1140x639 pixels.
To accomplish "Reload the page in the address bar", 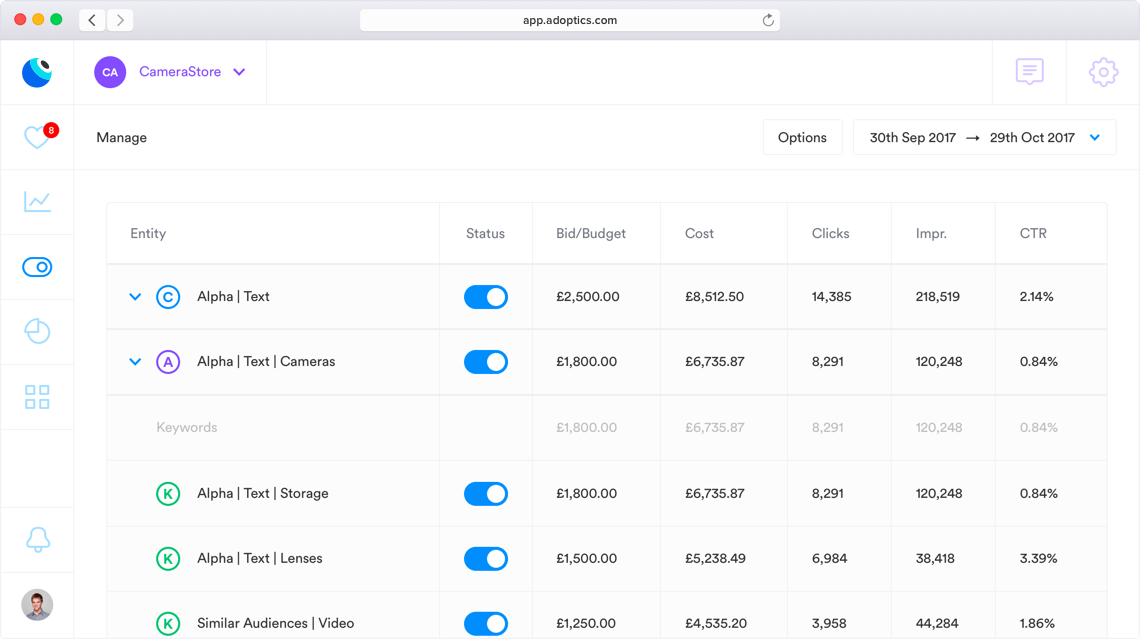I will (768, 20).
